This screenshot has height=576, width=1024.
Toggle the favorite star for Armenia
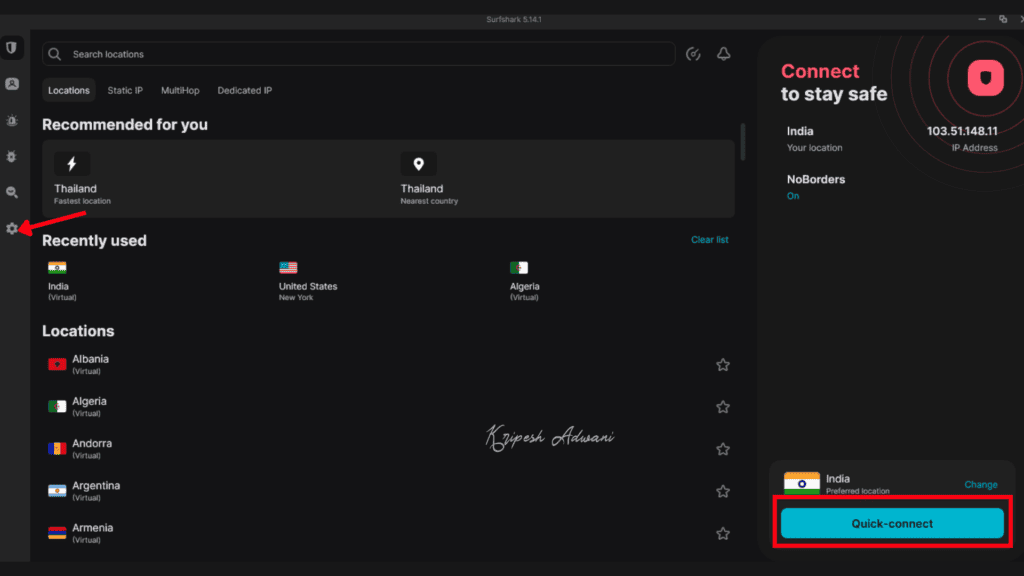723,533
